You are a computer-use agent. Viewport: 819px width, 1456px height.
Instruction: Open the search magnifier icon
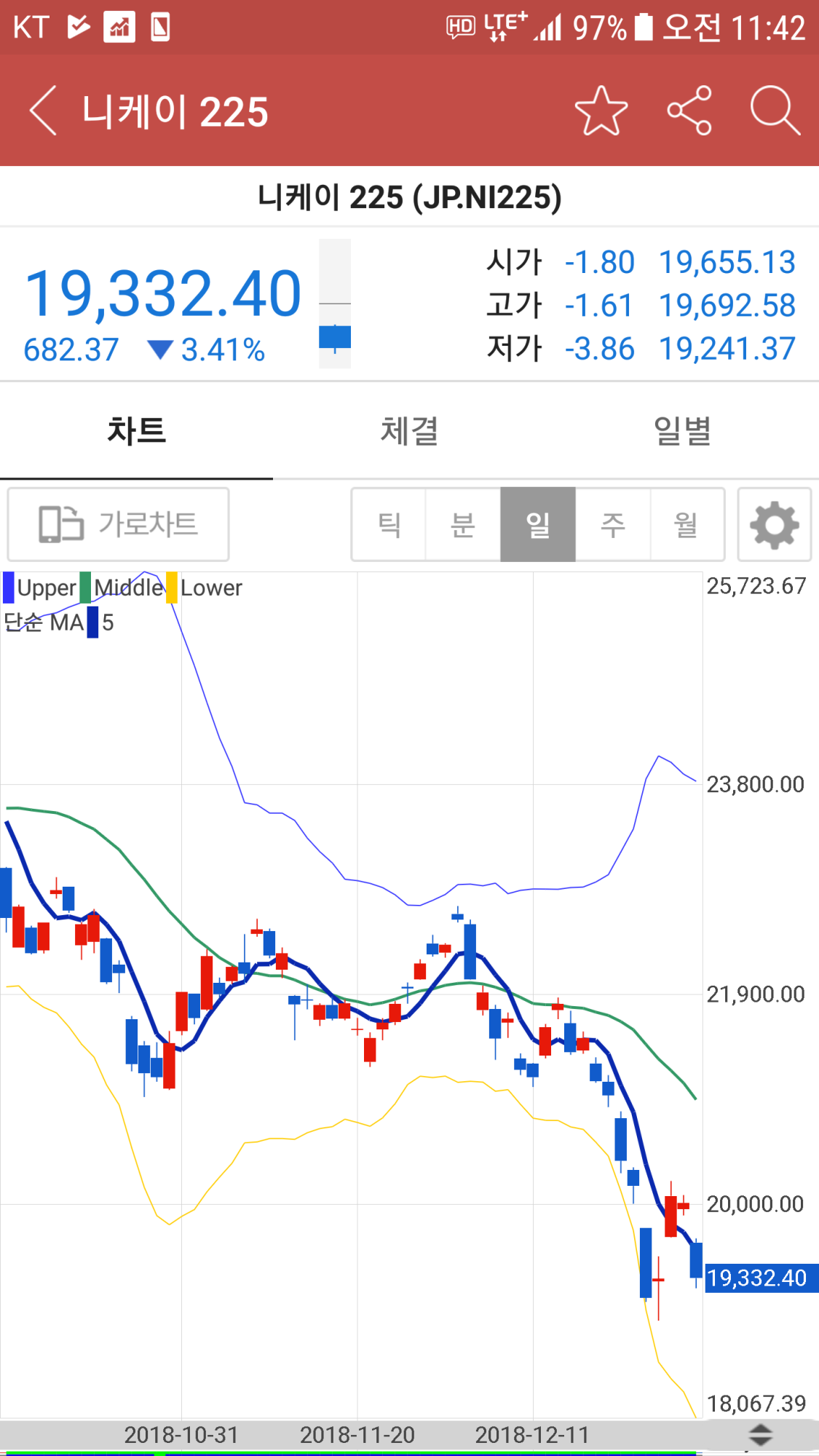[775, 111]
